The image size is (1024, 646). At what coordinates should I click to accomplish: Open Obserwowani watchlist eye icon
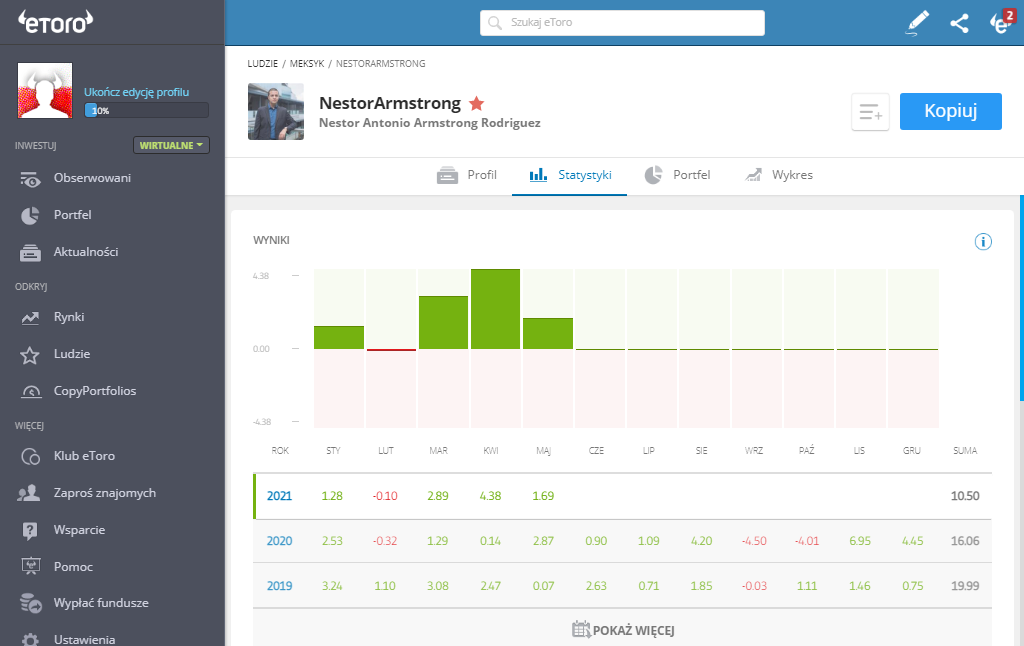pos(30,179)
